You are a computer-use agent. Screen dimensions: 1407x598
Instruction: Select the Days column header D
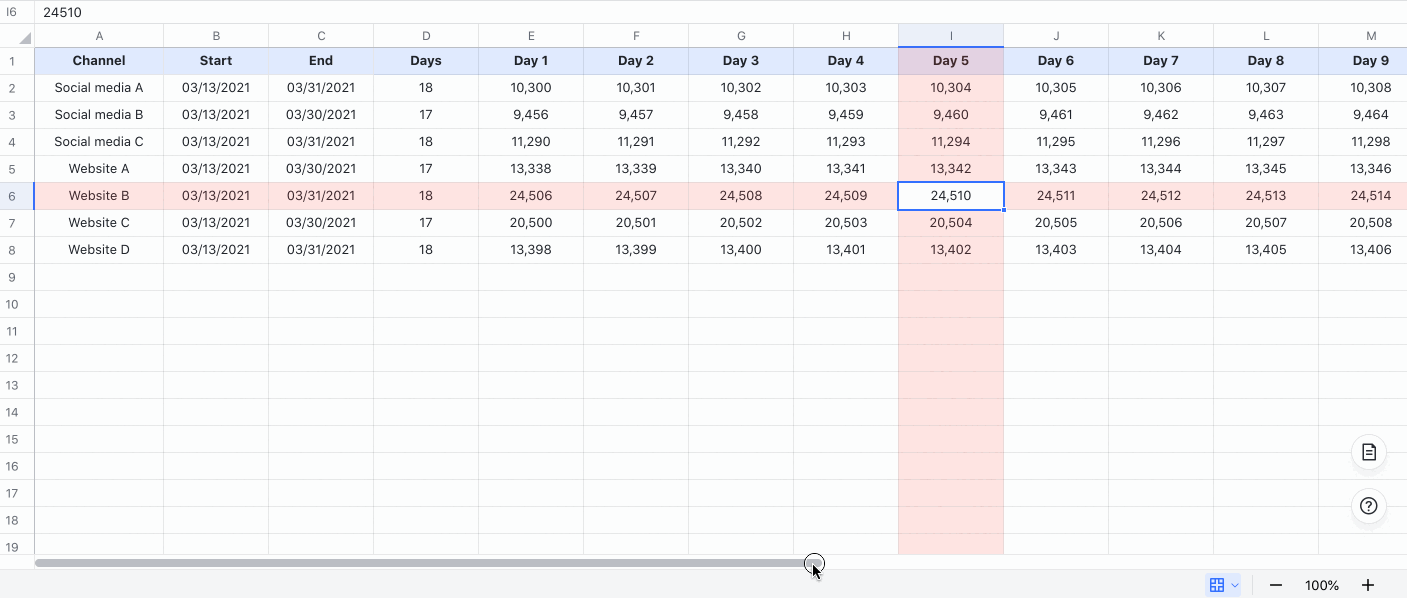coord(426,35)
